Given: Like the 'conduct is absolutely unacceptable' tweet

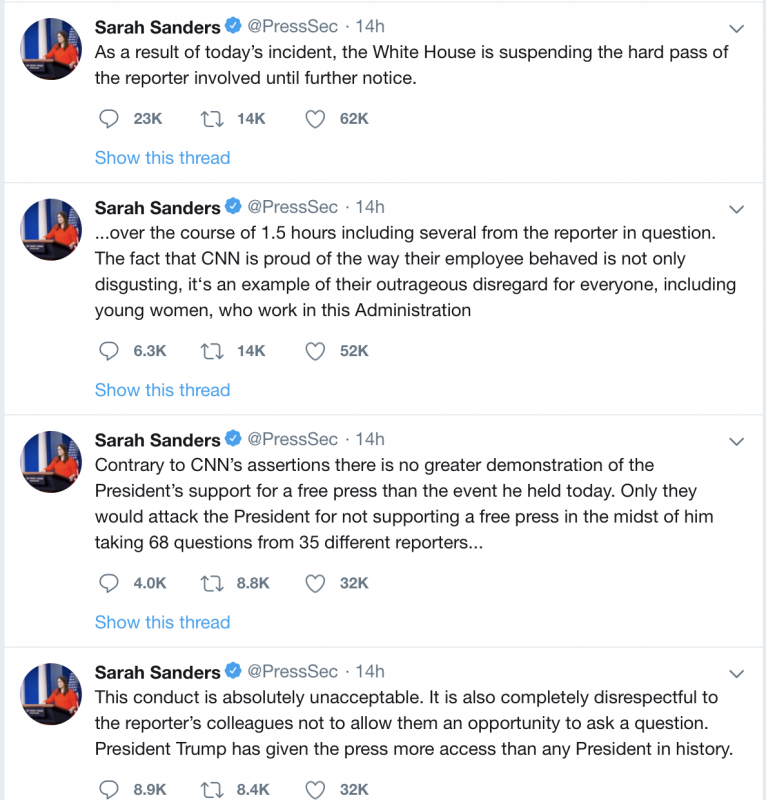Looking at the screenshot, I should [315, 790].
